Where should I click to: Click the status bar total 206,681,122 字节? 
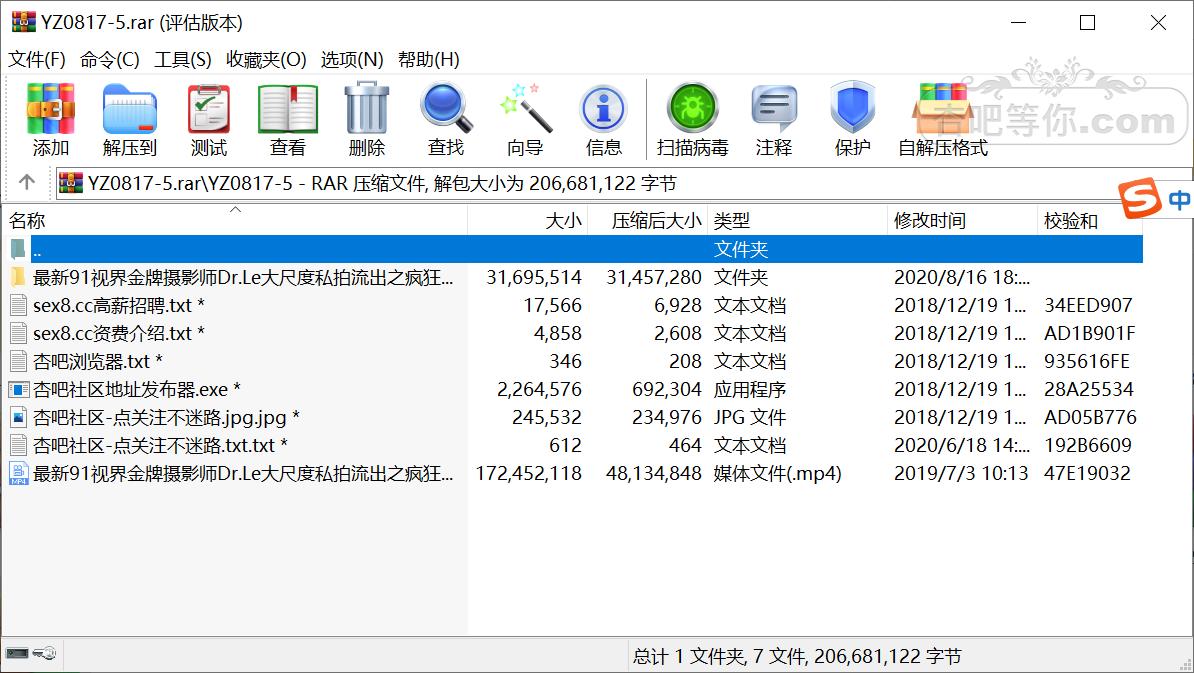click(x=887, y=656)
